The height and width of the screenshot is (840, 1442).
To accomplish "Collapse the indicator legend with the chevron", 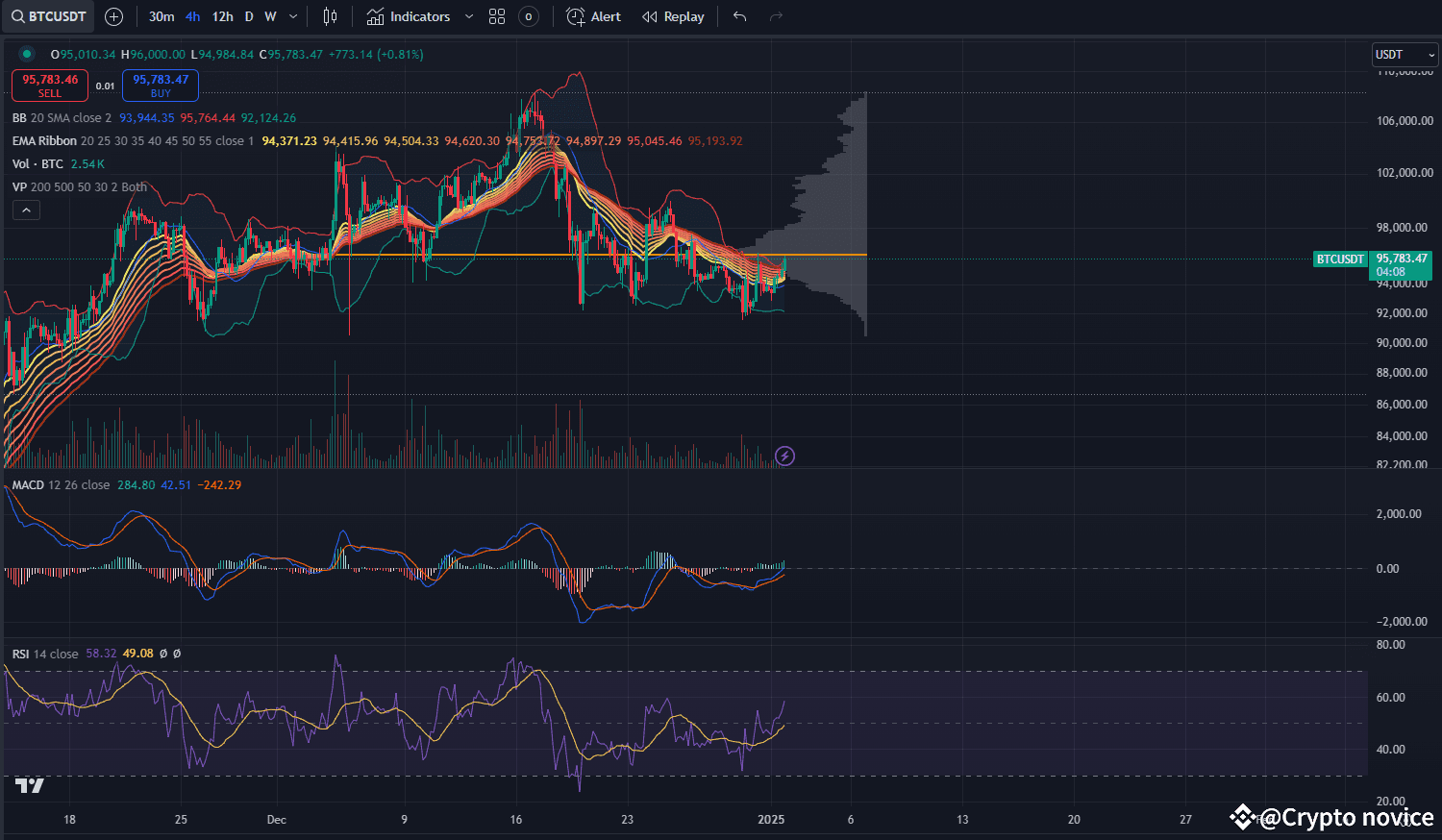I will tap(26, 210).
